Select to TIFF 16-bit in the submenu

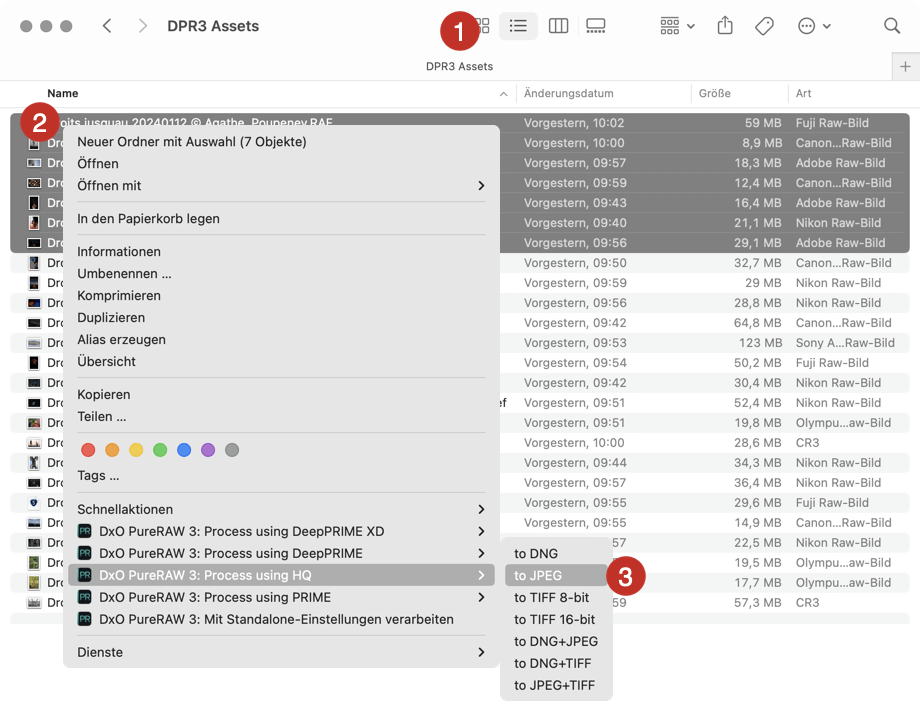[556, 619]
